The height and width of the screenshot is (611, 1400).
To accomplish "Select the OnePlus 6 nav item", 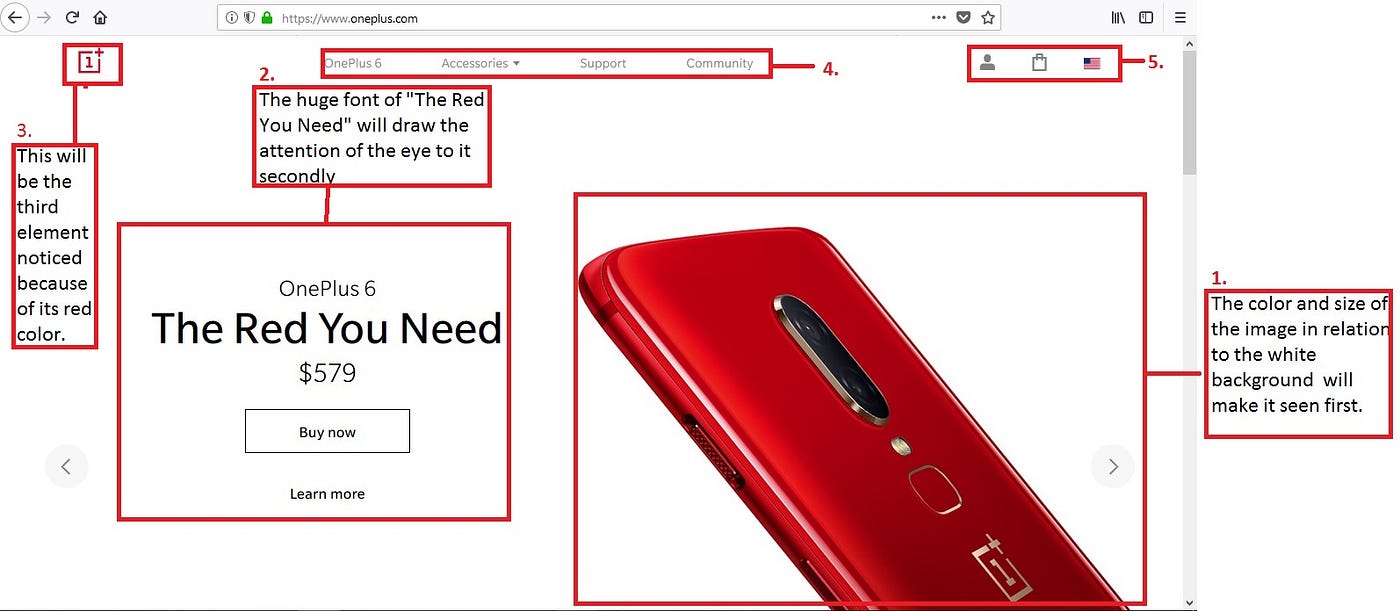I will [353, 63].
